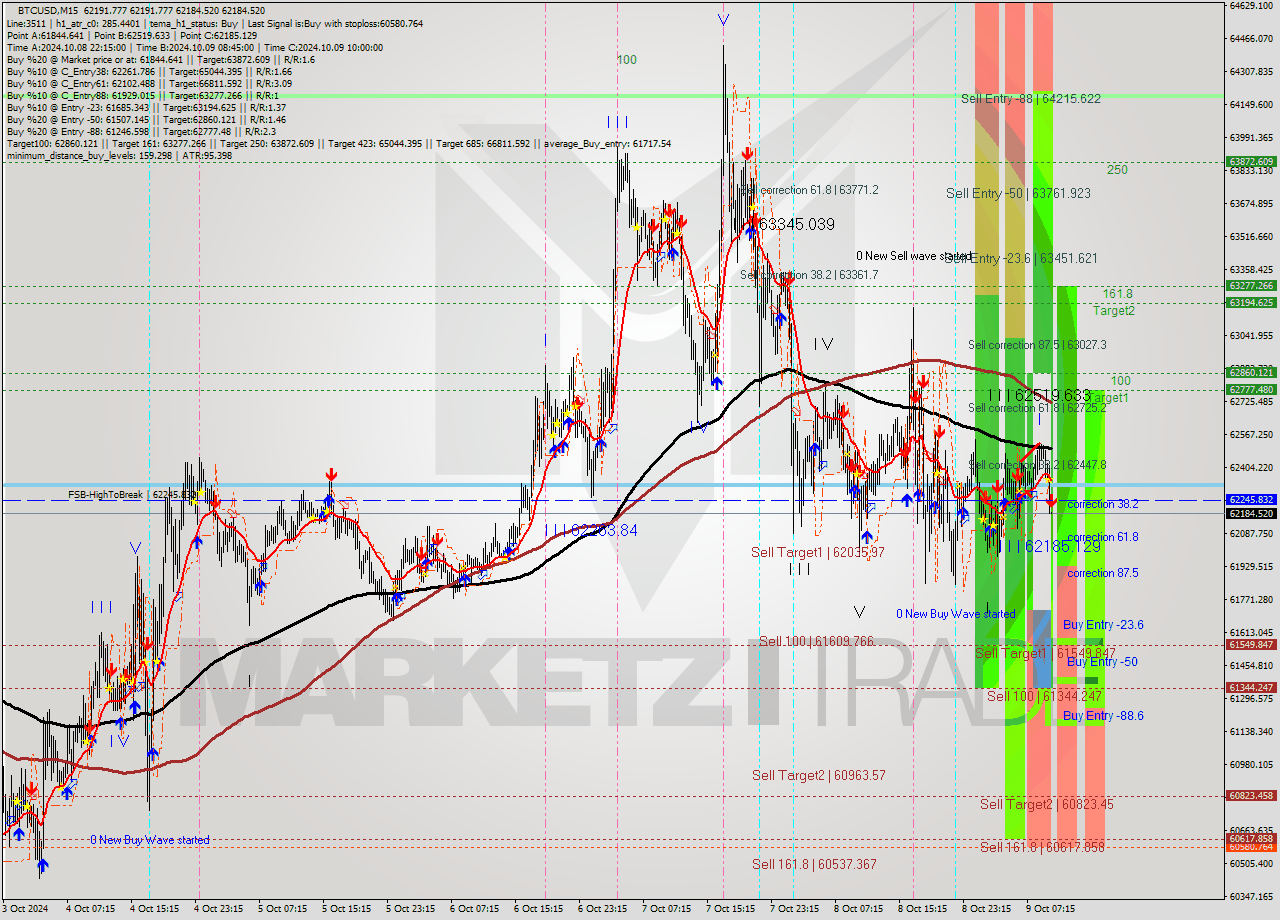Click the green 62777.480 price axis tag
The width and height of the screenshot is (1280, 920).
point(1251,389)
